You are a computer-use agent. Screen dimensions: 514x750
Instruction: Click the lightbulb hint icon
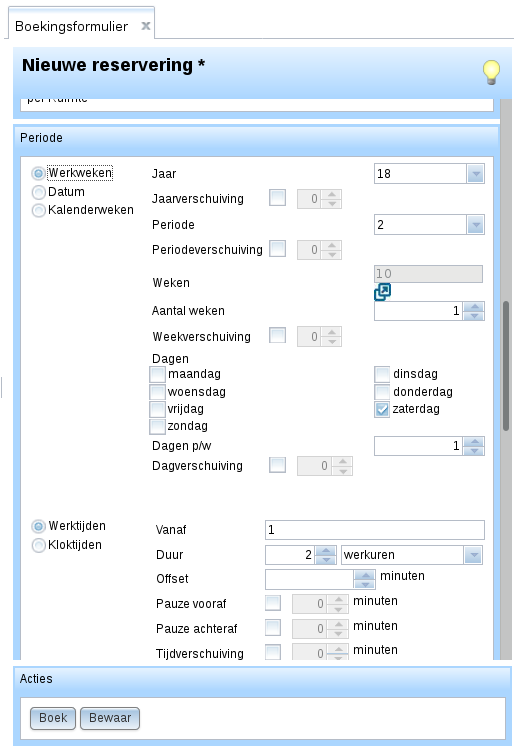click(x=491, y=72)
